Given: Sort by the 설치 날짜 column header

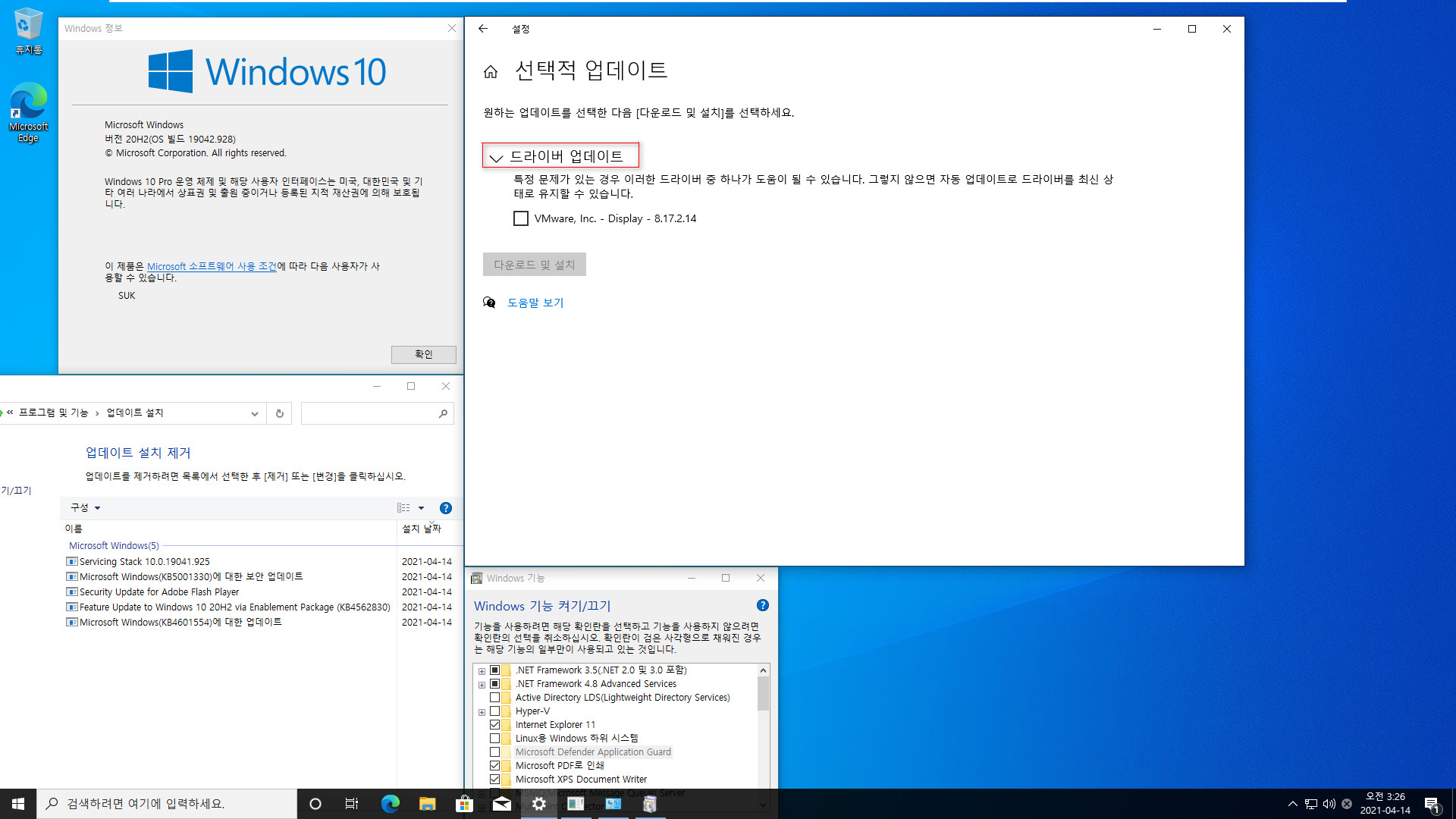Looking at the screenshot, I should pos(422,529).
